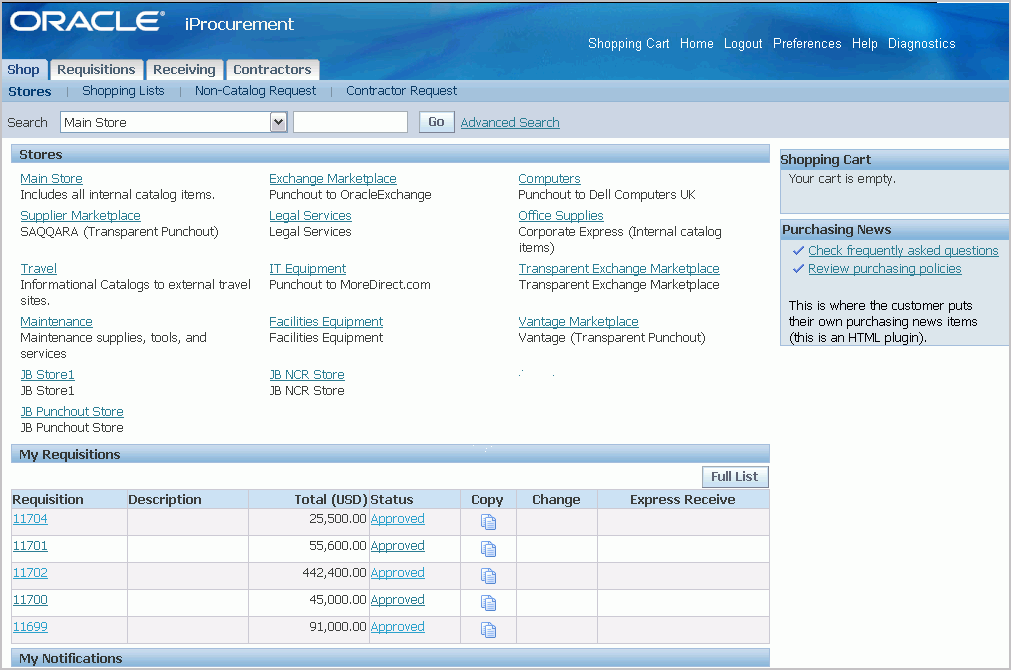Switch to the Shop tab
Screen dimensions: 1011x670
(23, 70)
